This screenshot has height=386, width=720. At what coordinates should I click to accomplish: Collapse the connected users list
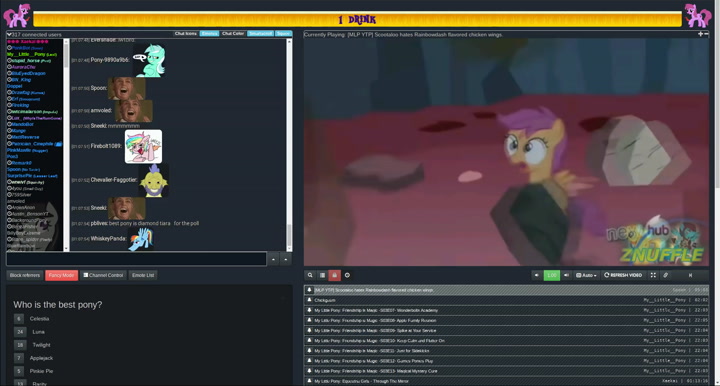pos(9,34)
